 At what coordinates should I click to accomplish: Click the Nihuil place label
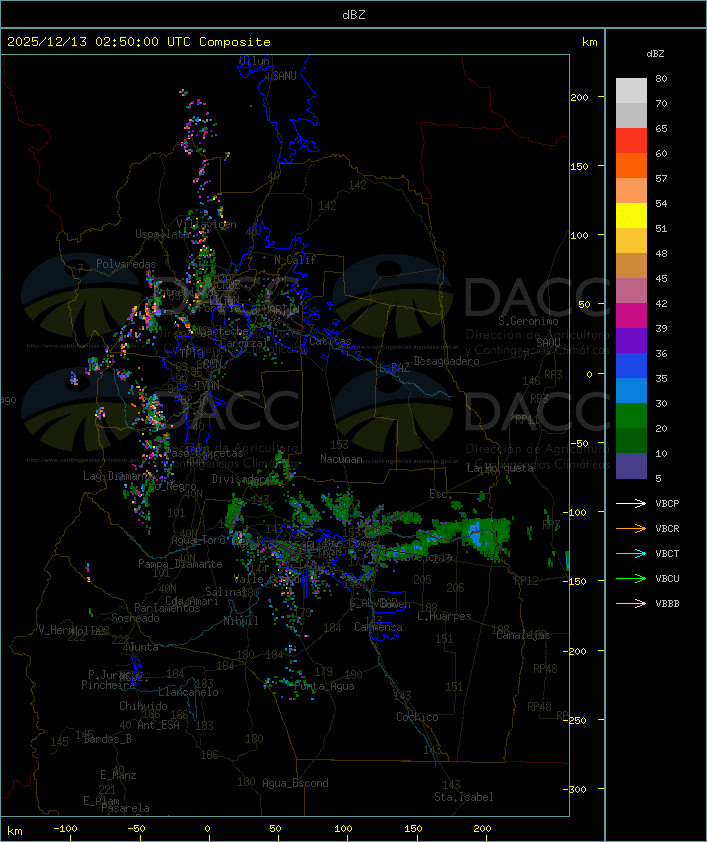coord(241,621)
